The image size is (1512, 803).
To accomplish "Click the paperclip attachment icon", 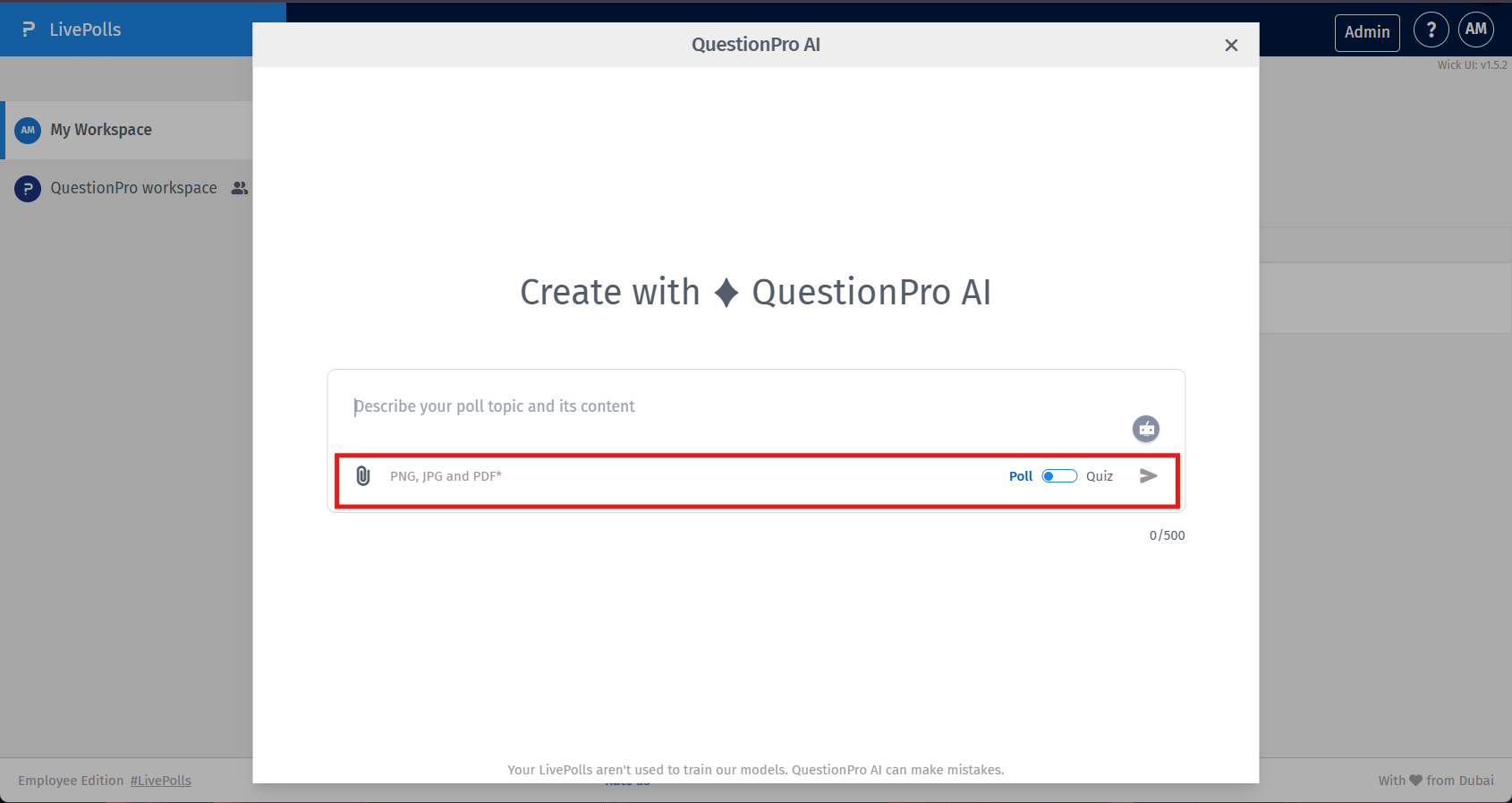I will (363, 476).
